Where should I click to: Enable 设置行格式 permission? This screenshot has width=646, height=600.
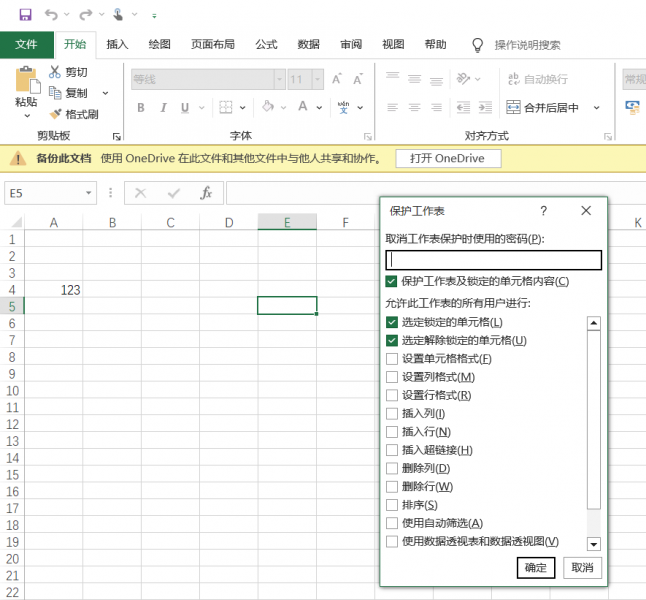(x=392, y=395)
